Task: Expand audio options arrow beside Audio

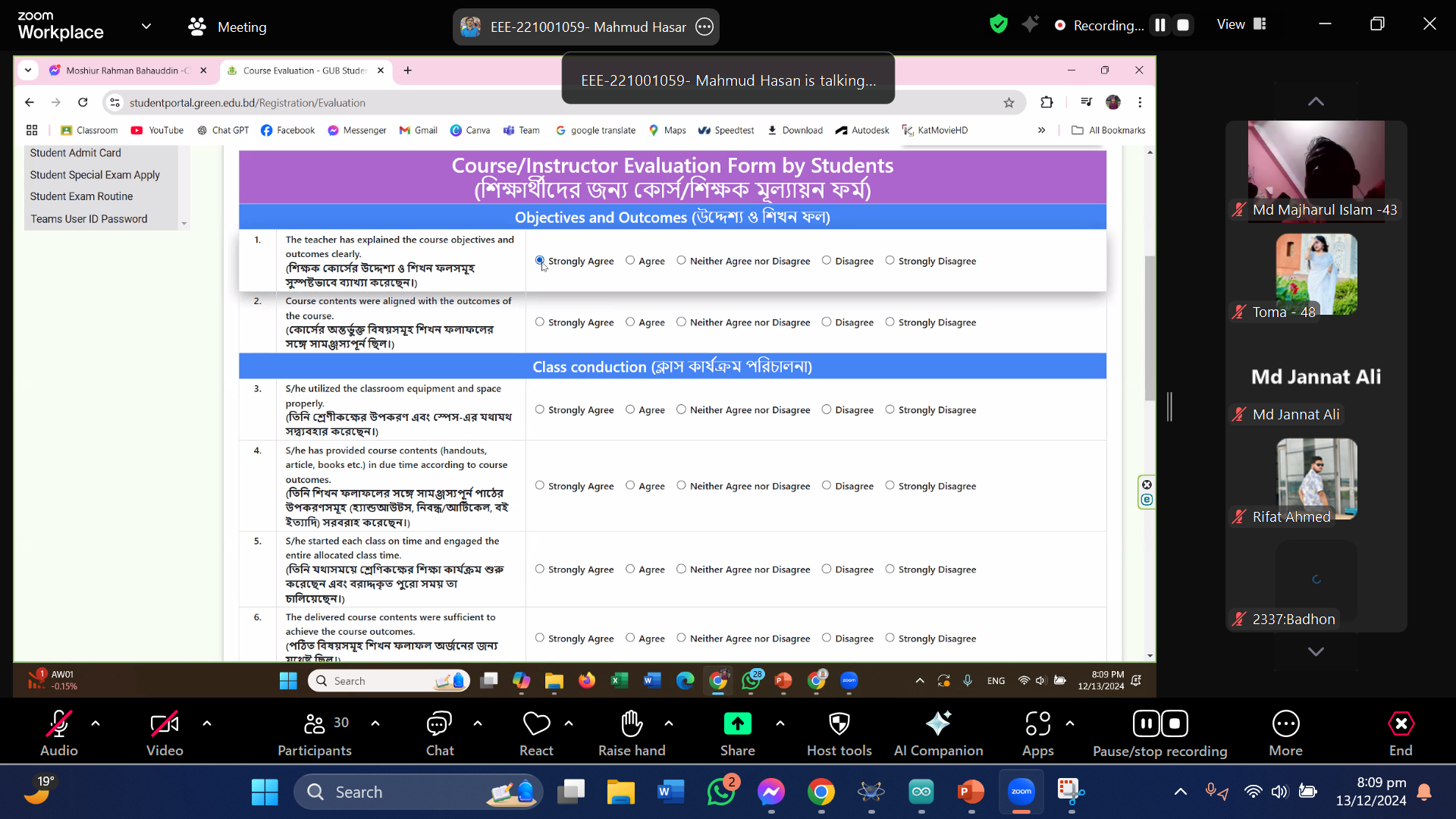Action: (x=96, y=724)
